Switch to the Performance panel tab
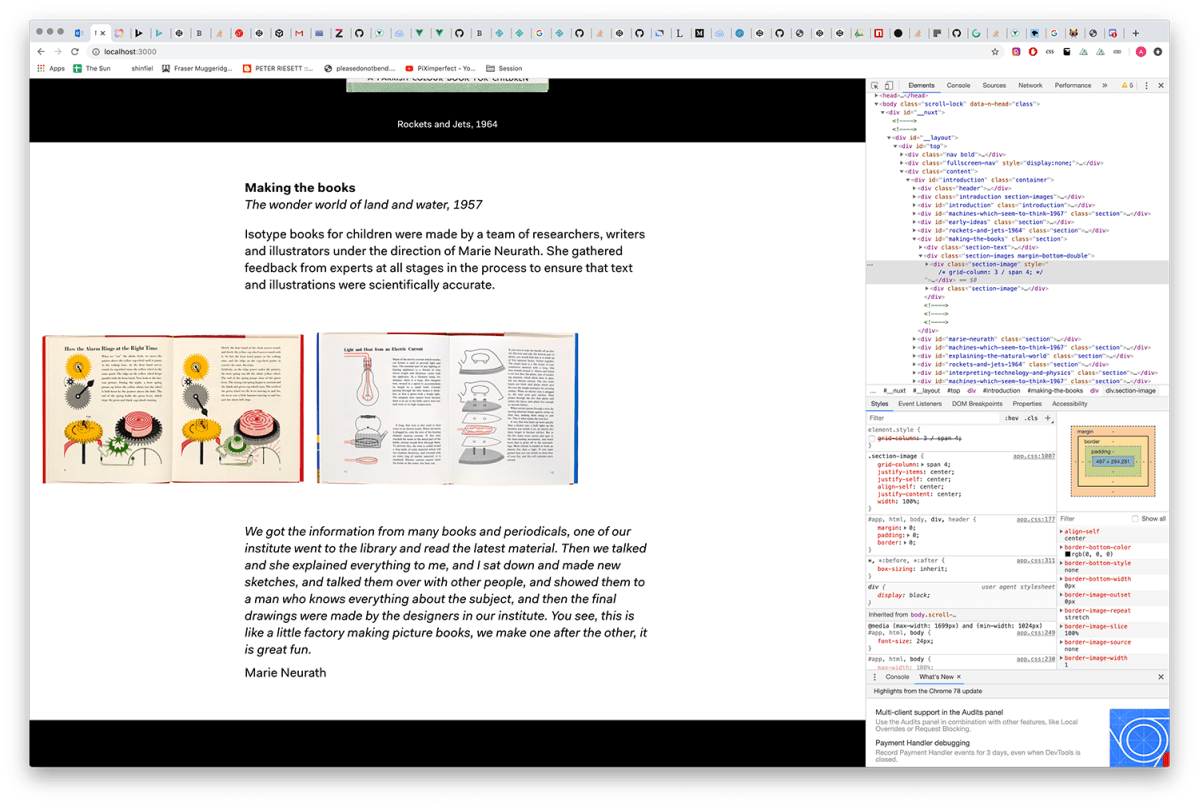This screenshot has width=1199, height=806. pos(1073,86)
